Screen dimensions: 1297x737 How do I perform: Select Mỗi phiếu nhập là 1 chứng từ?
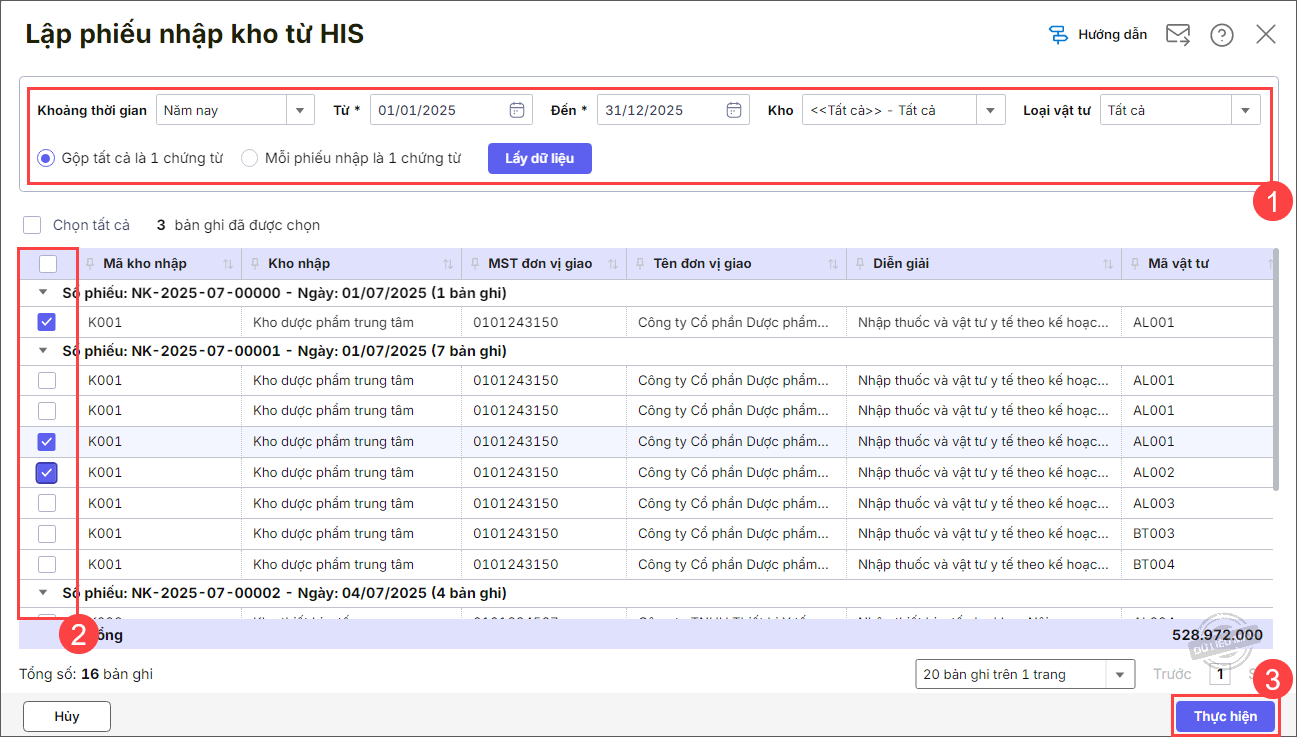(x=250, y=158)
